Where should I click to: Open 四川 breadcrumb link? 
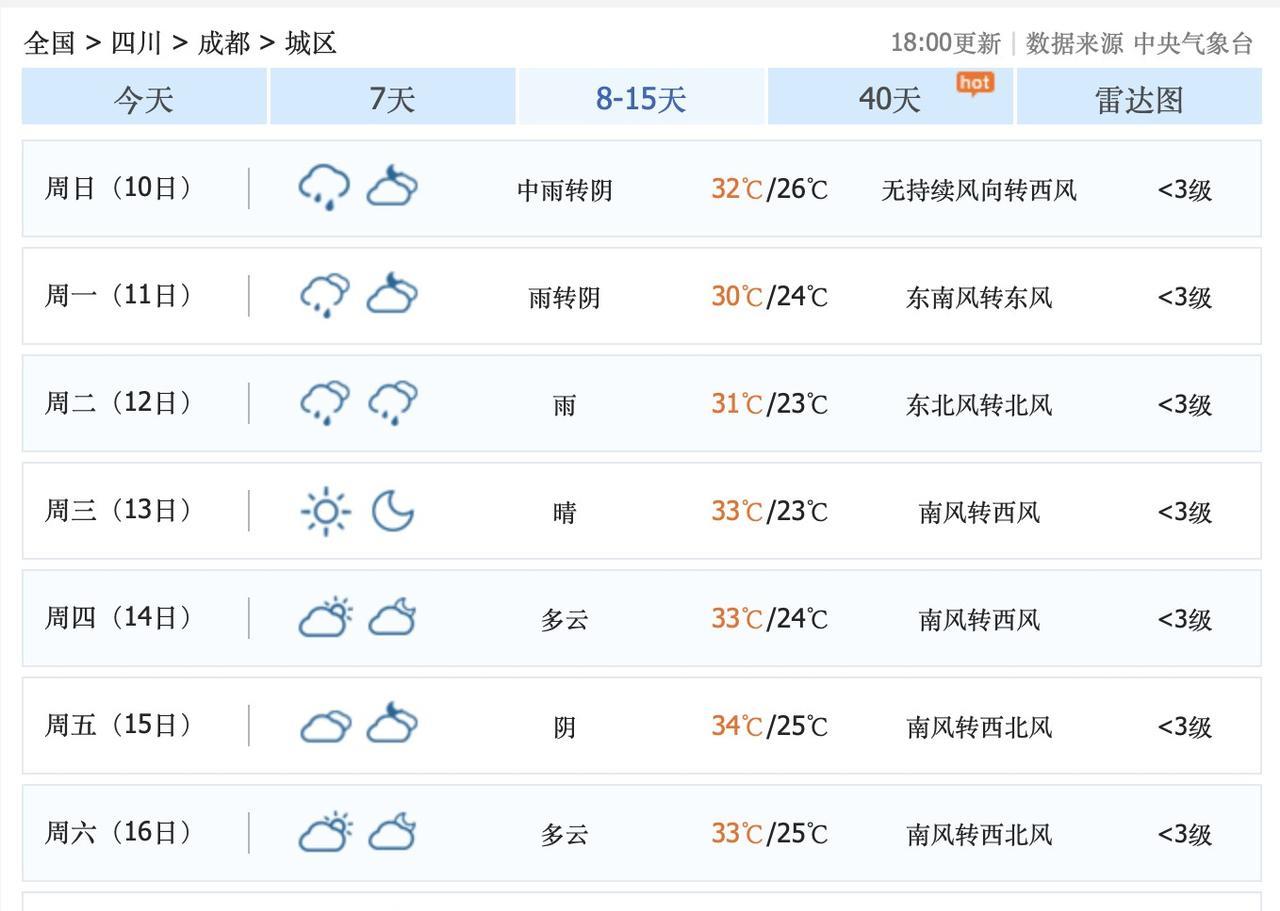pyautogui.click(x=136, y=43)
